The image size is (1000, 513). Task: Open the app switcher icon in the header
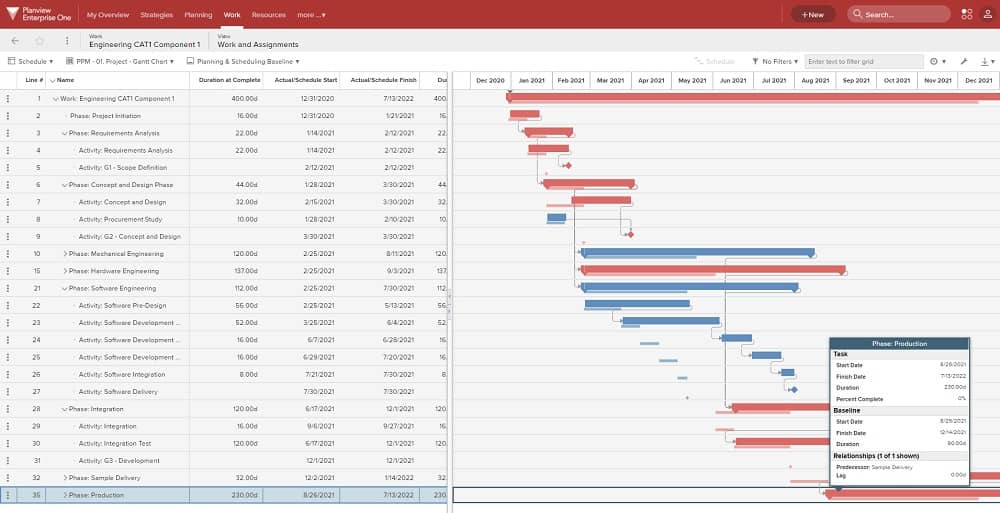[967, 14]
